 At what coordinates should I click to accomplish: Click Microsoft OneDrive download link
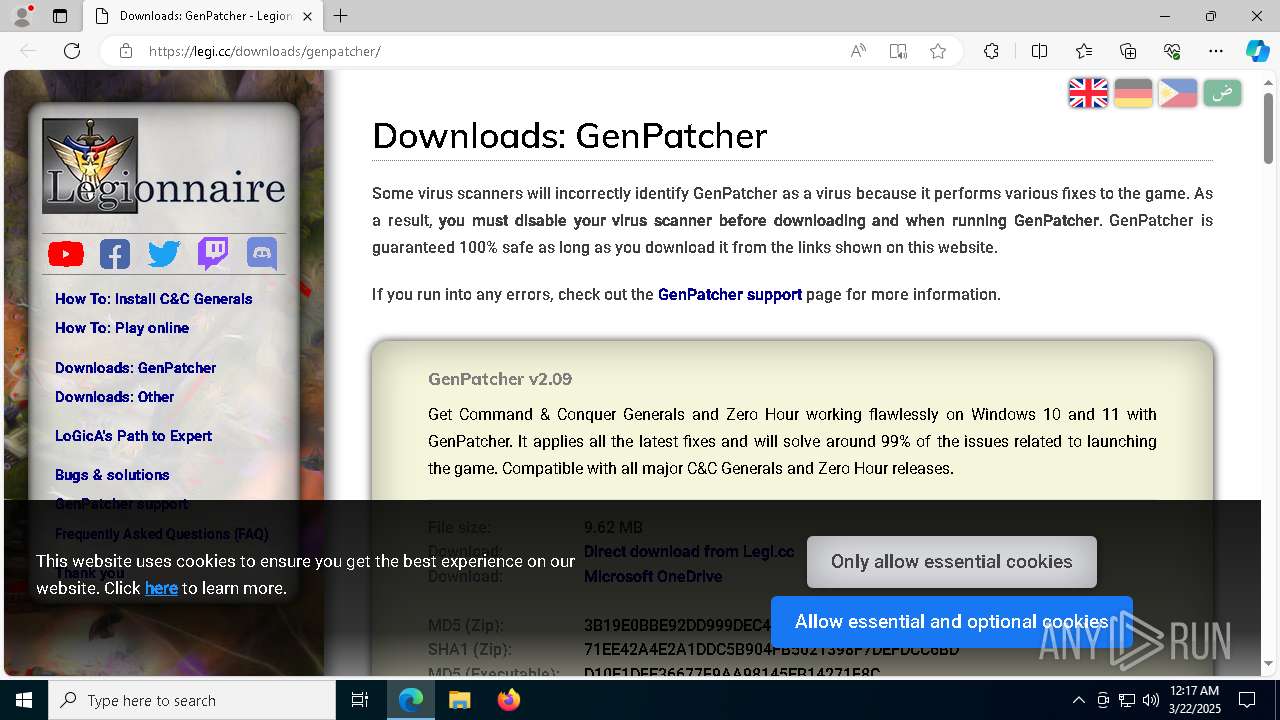[x=653, y=577]
